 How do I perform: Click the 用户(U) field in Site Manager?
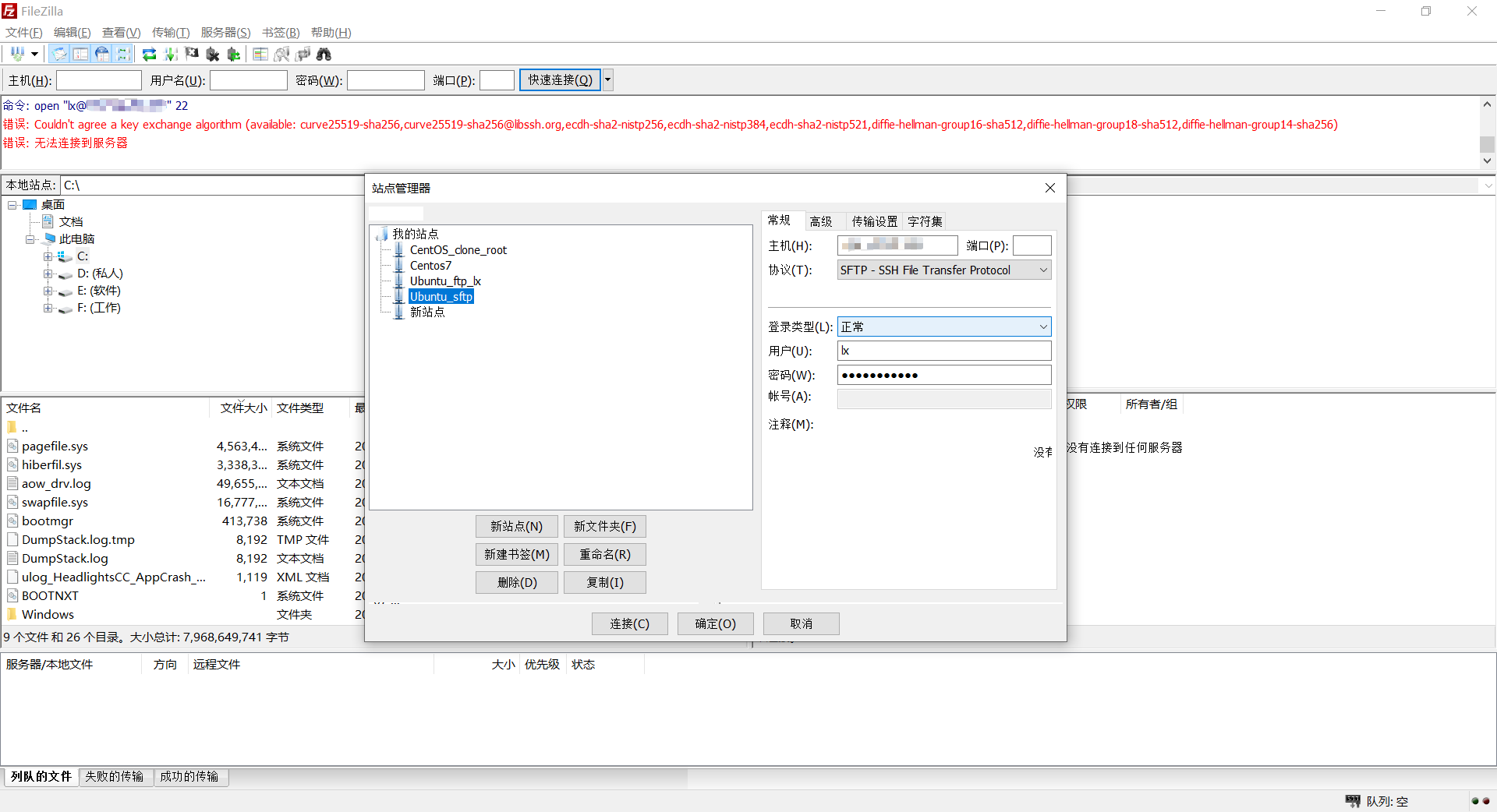944,351
